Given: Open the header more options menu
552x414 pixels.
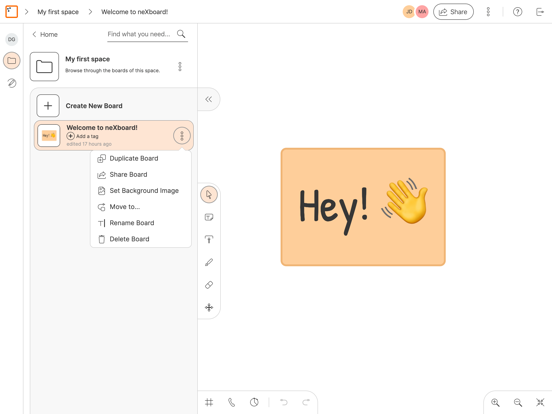Looking at the screenshot, I should tap(488, 12).
